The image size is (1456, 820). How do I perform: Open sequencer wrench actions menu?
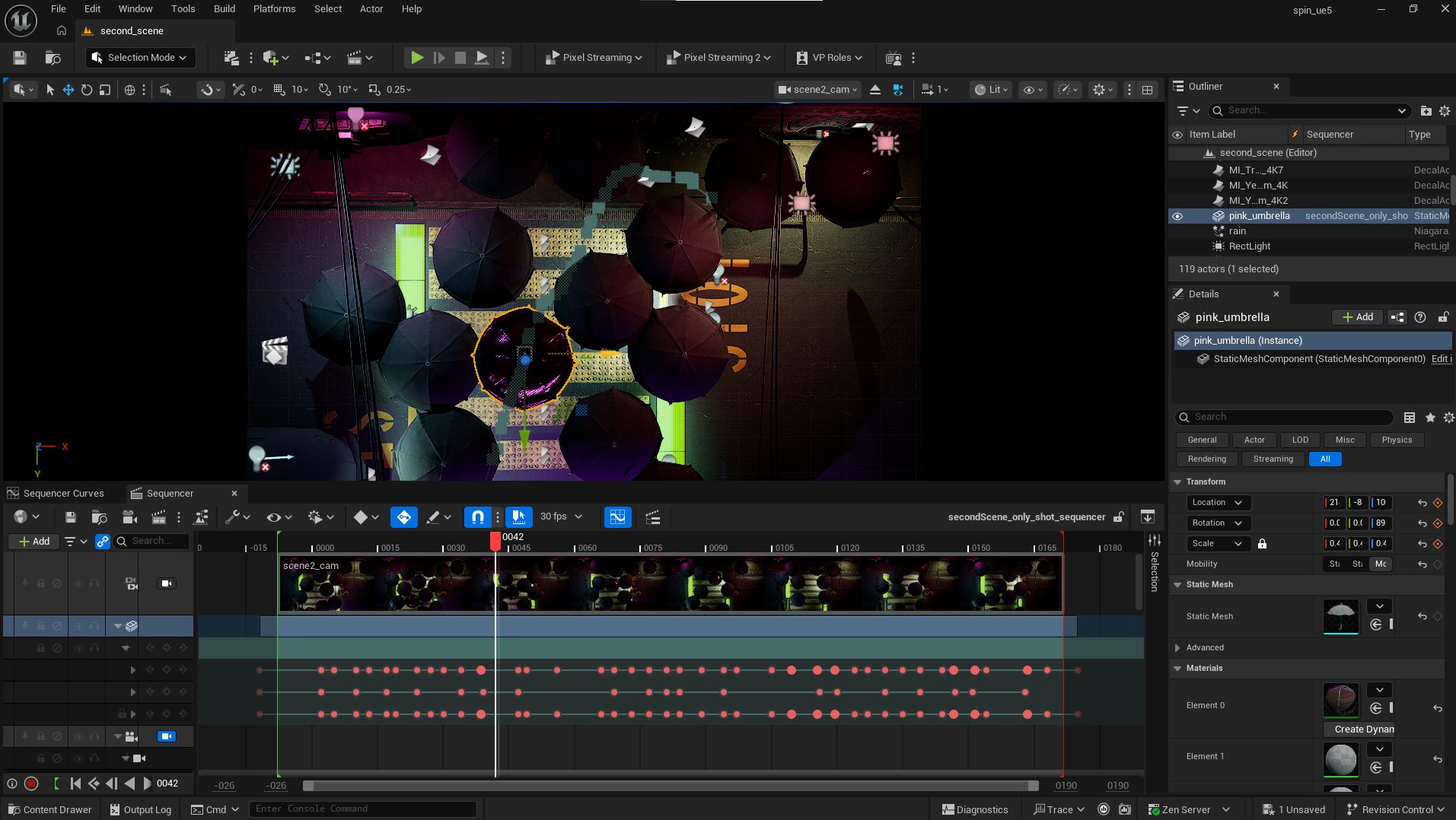(238, 517)
